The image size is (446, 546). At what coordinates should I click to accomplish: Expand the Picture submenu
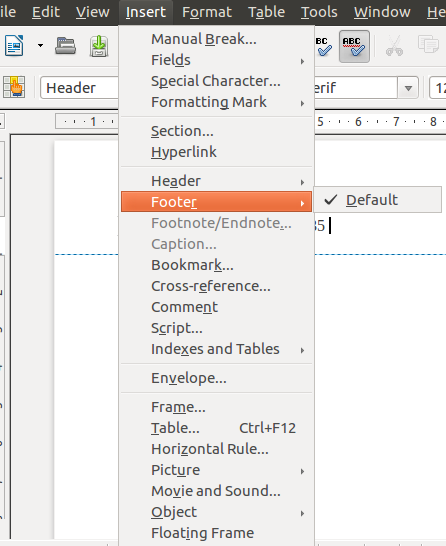(216, 470)
